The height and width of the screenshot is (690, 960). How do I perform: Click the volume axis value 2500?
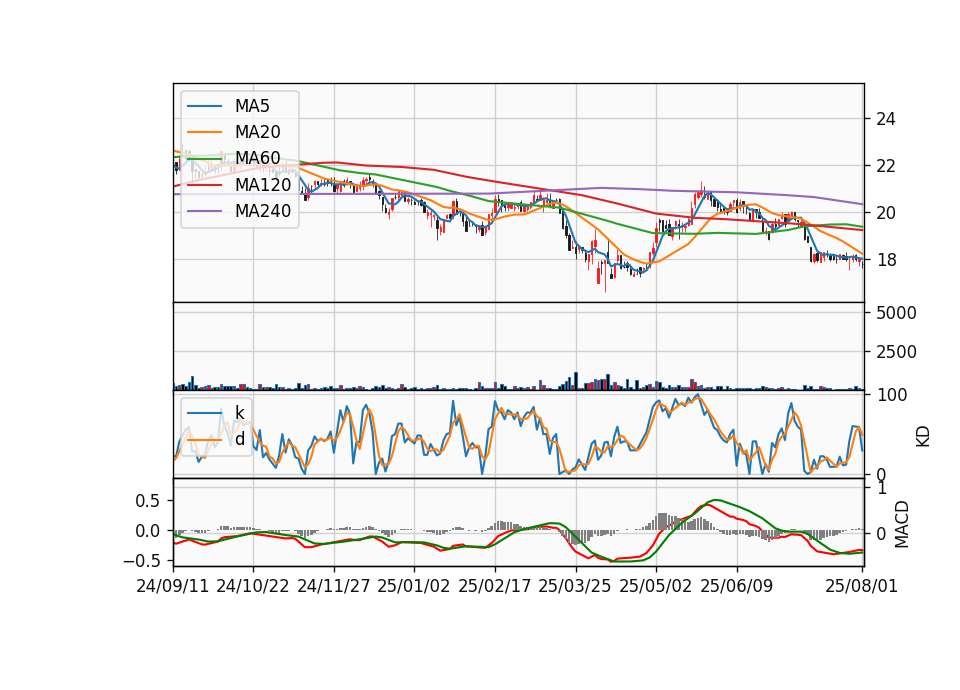896,352
